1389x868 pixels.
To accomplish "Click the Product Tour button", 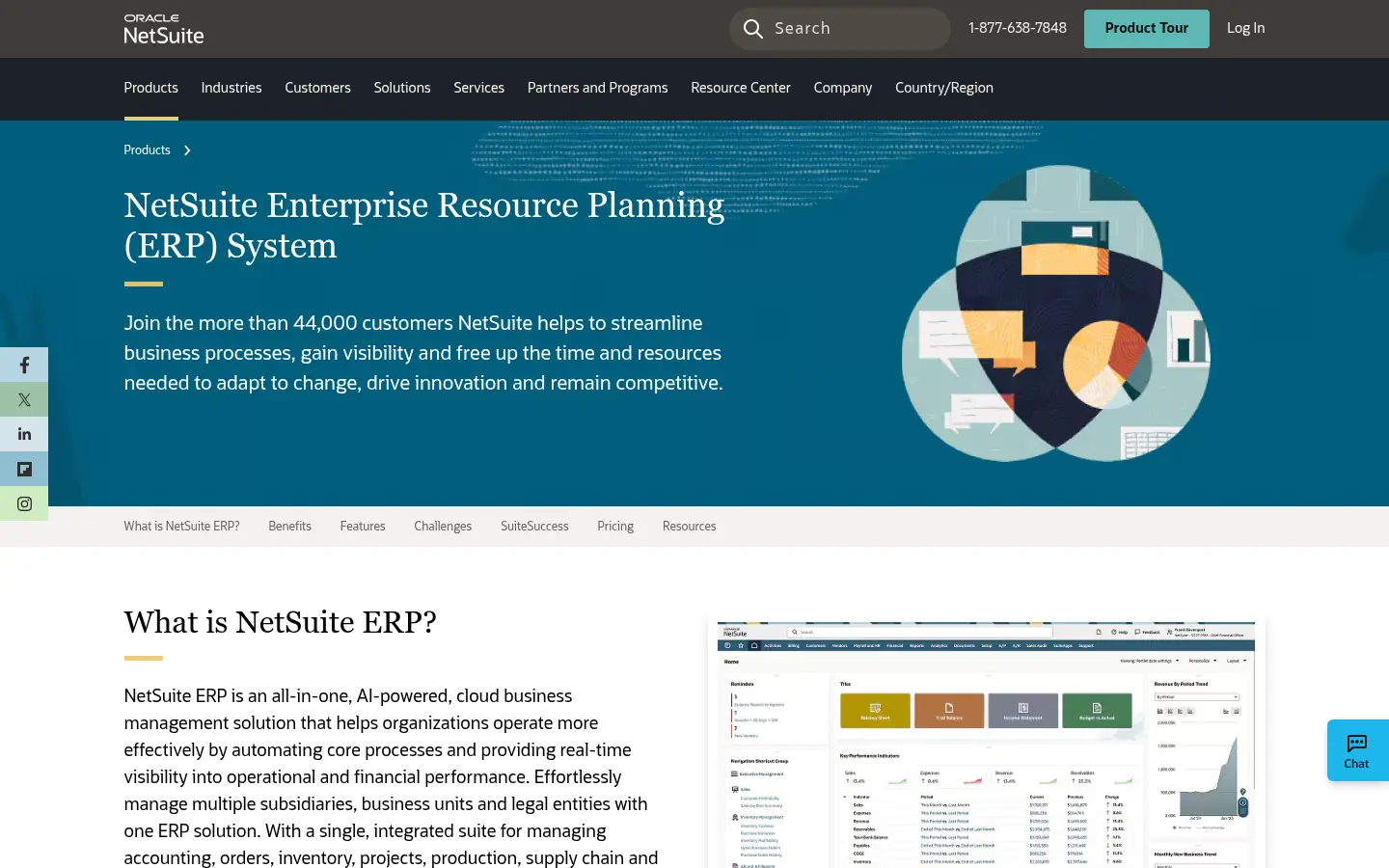I will (x=1147, y=29).
